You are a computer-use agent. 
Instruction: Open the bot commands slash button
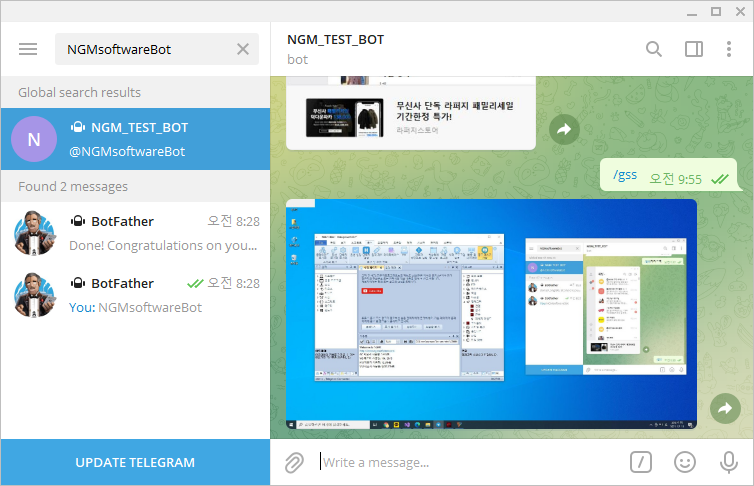641,462
